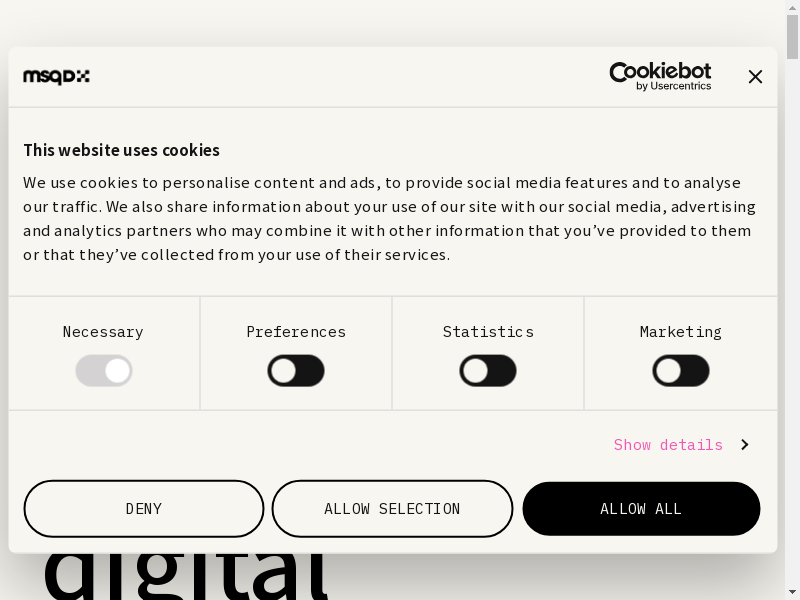Expand details using the chevron arrow

(744, 445)
